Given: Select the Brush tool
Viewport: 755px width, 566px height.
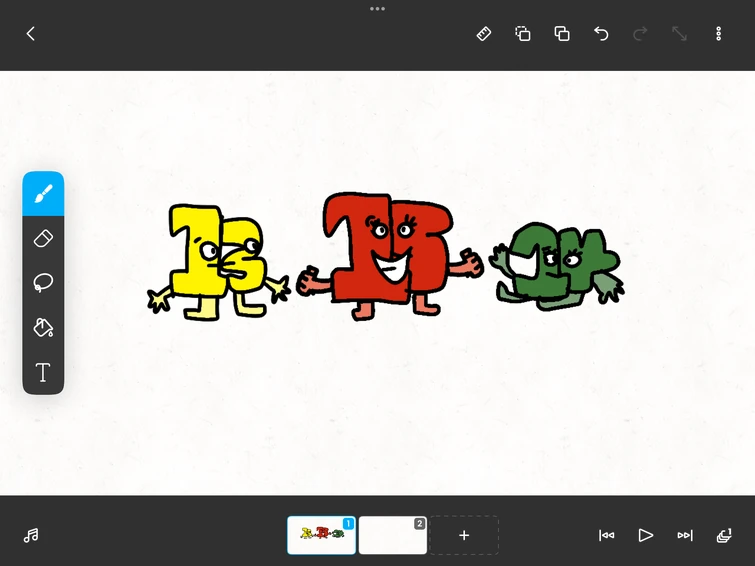Looking at the screenshot, I should 43,194.
